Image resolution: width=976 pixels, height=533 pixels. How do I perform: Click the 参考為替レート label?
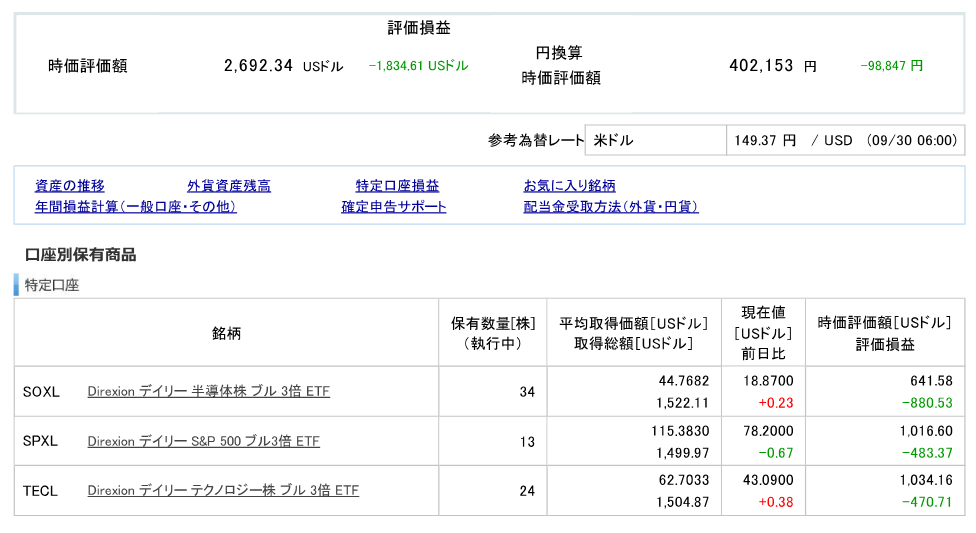536,140
